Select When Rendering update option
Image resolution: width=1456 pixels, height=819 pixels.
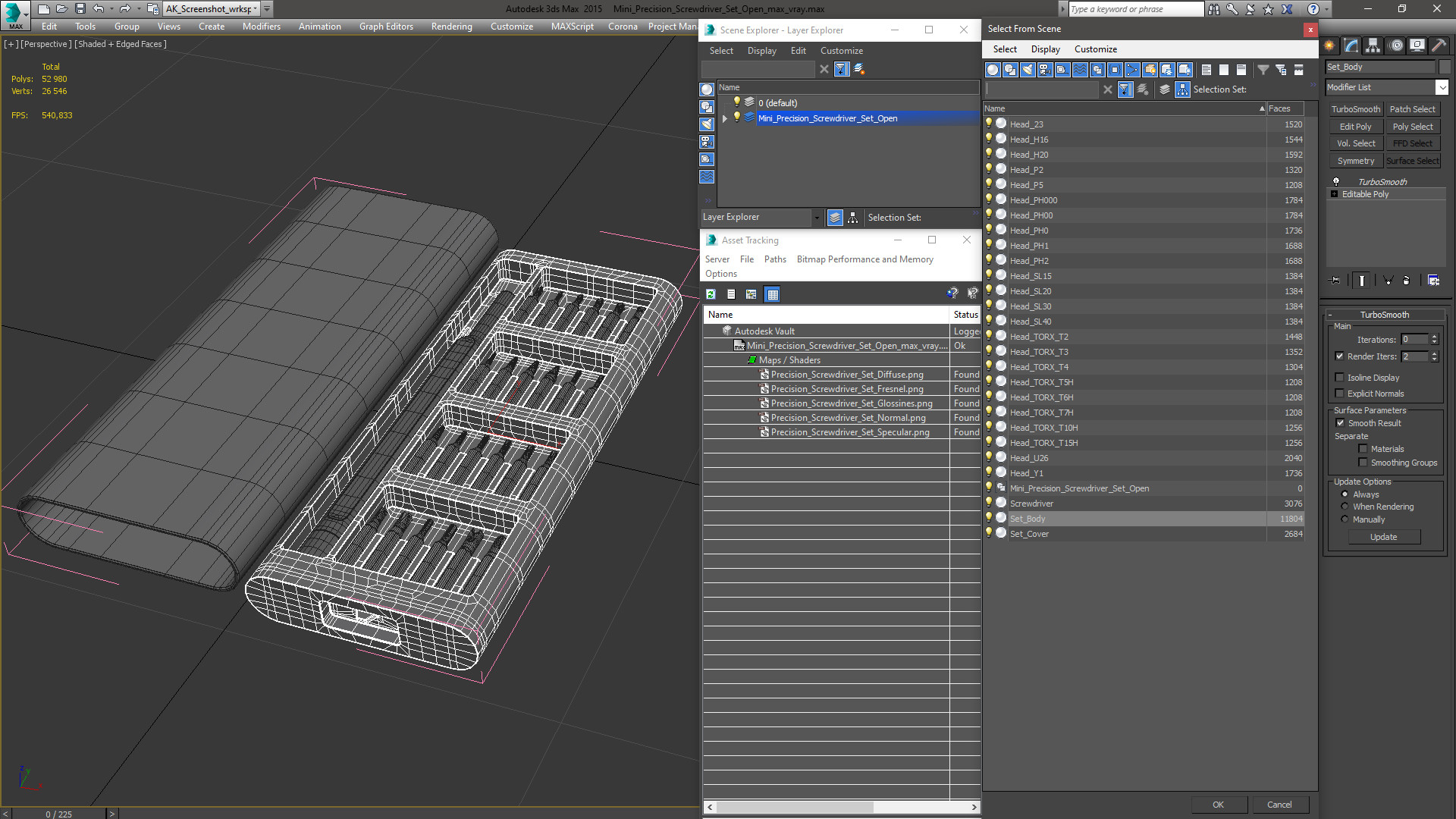pyautogui.click(x=1345, y=507)
